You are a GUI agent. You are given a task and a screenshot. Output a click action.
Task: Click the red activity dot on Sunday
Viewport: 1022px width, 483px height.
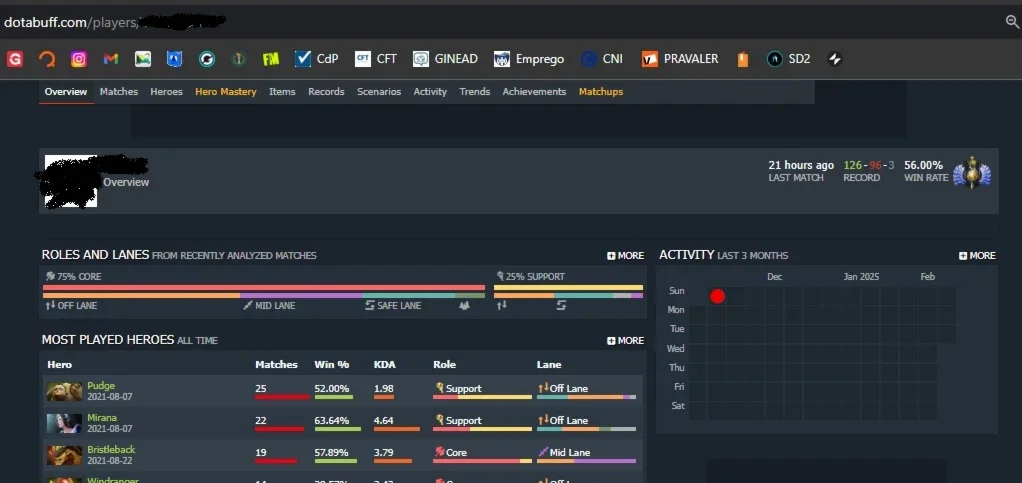tap(718, 297)
